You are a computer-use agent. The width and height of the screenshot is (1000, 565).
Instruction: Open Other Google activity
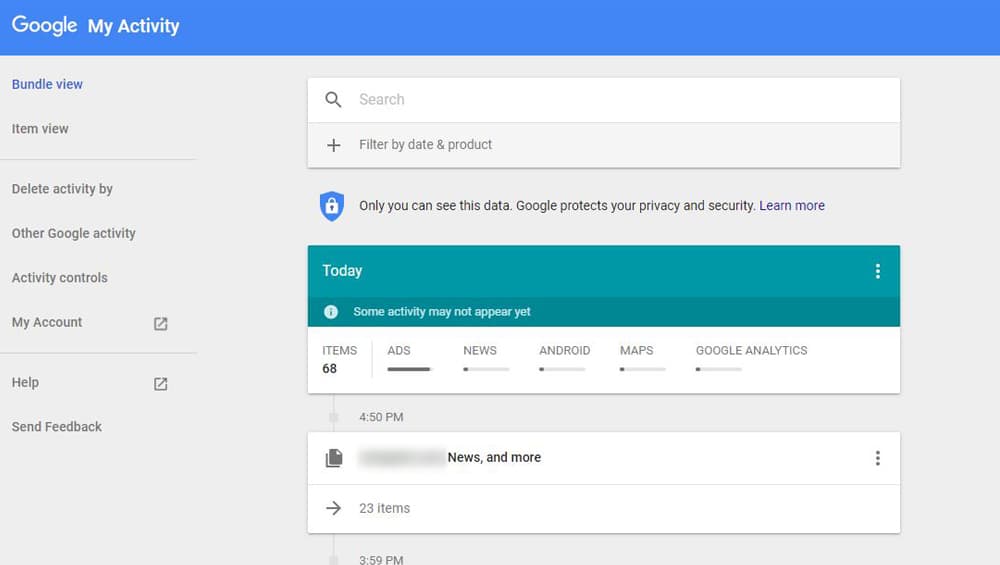click(x=73, y=233)
